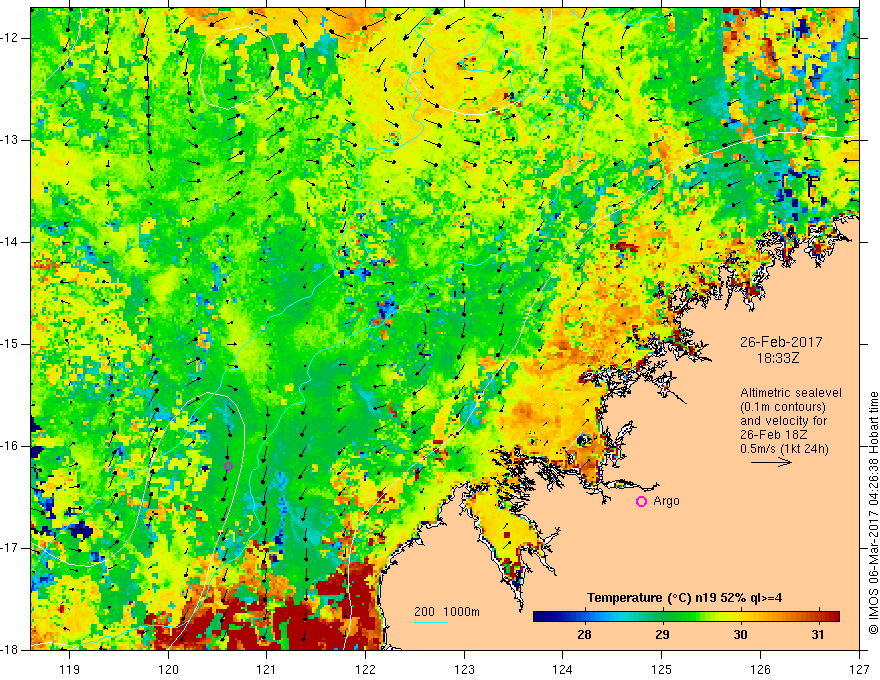Click the "0.5m/s (1kt 24h)" text

click(x=784, y=449)
